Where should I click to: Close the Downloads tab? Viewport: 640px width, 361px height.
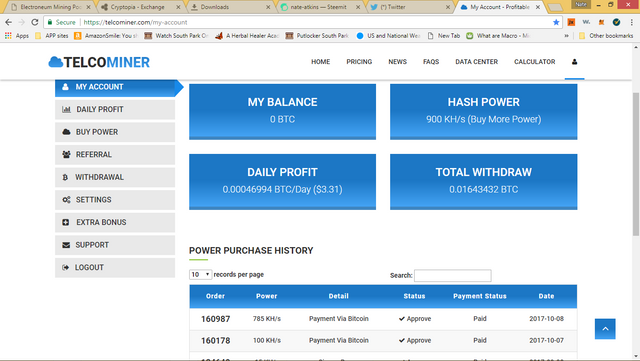click(x=268, y=7)
